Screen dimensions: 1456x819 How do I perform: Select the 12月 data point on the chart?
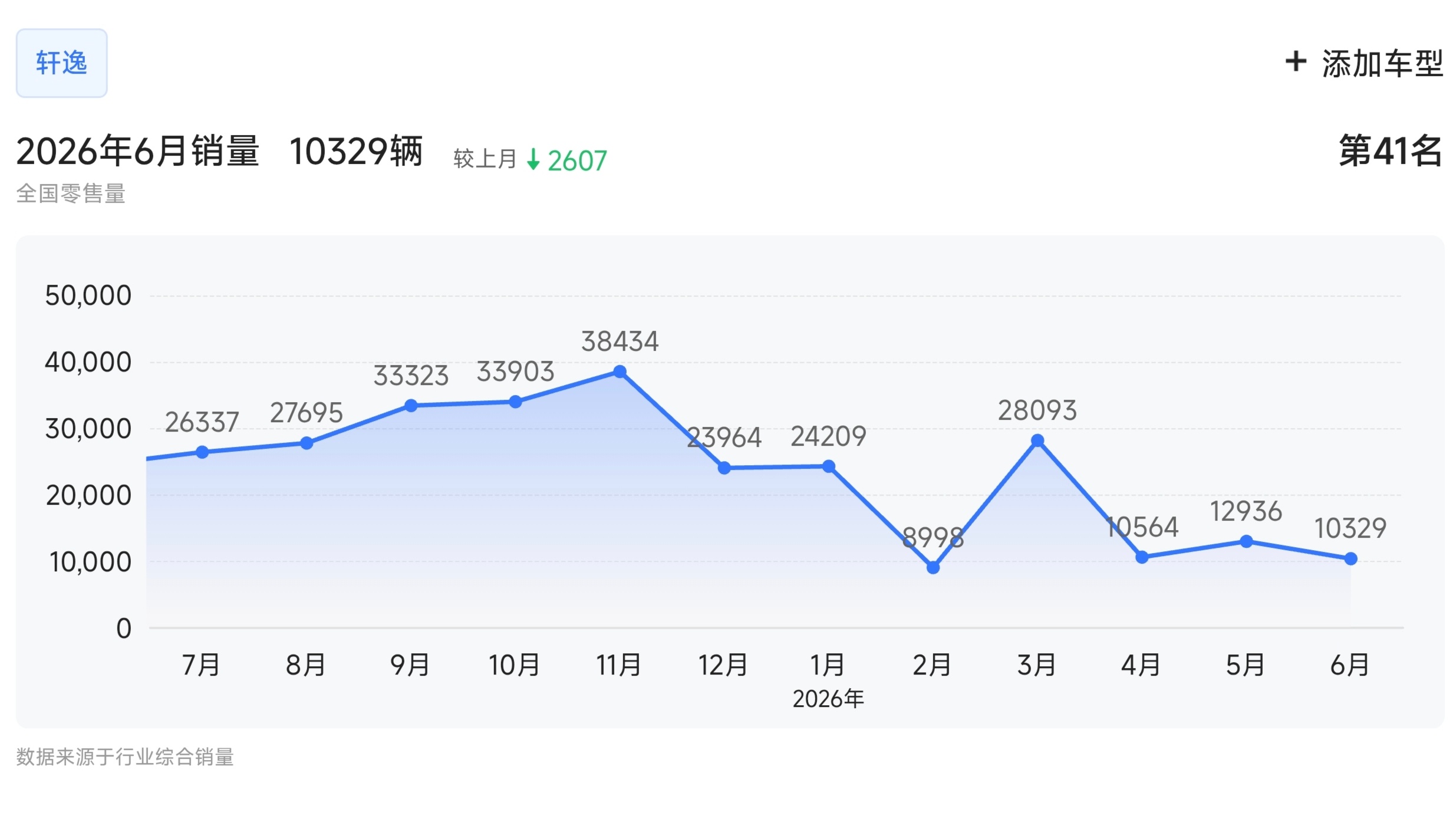(x=724, y=468)
